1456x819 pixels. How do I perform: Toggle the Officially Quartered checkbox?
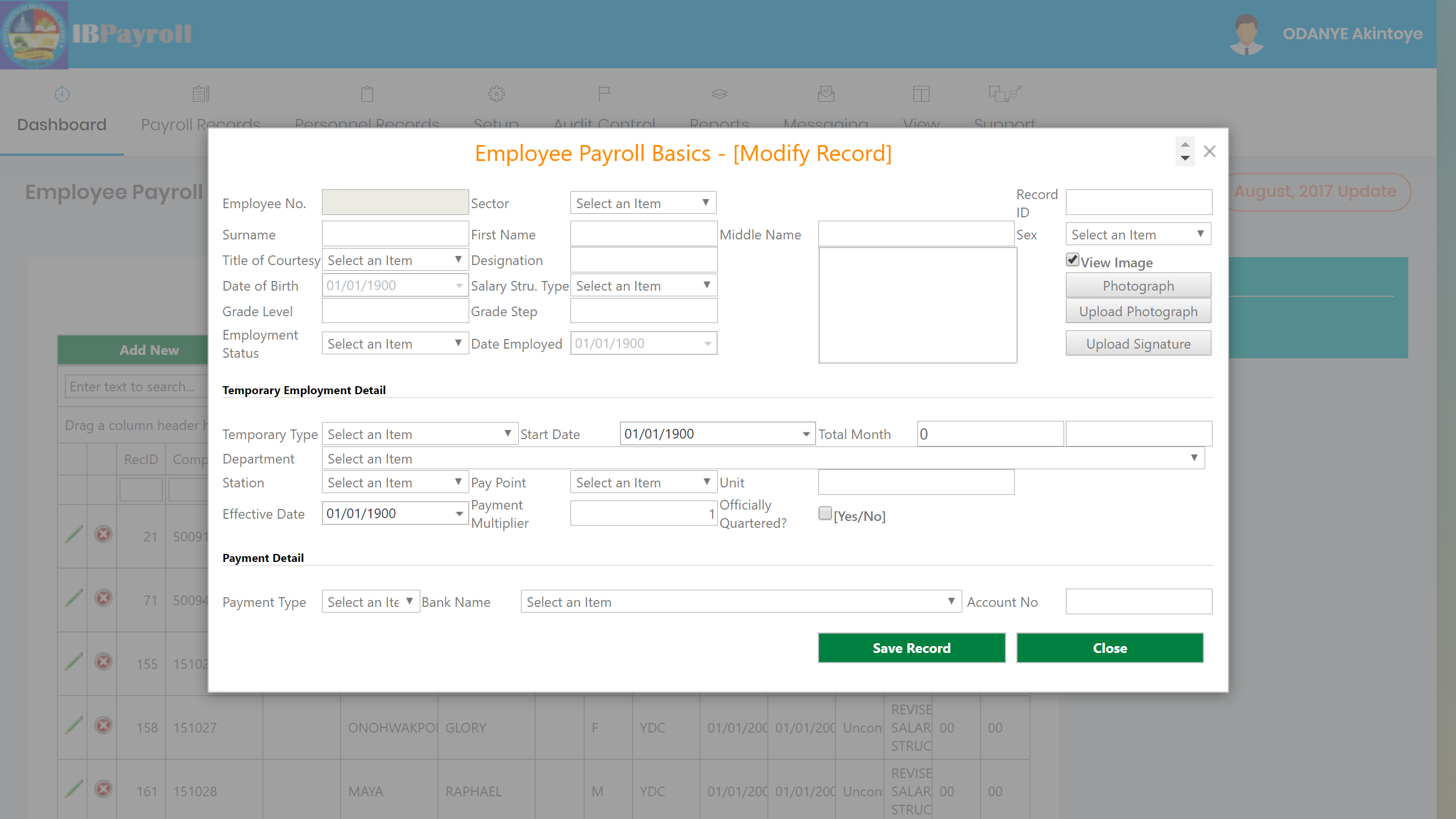click(824, 514)
